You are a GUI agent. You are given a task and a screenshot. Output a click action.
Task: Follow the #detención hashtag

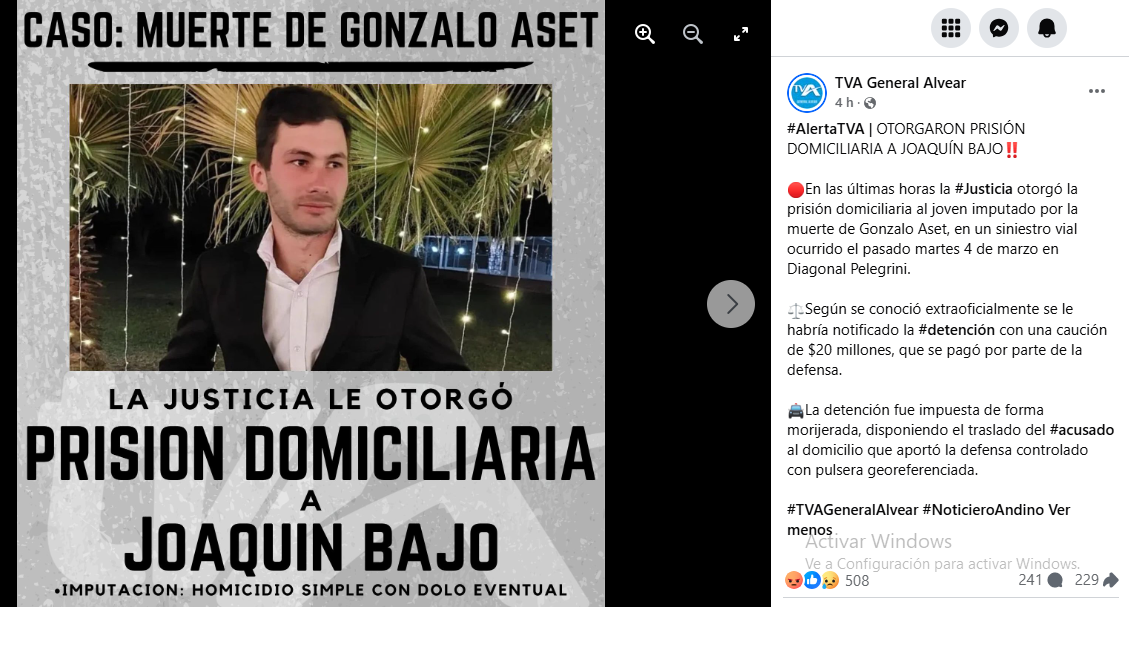[956, 330]
